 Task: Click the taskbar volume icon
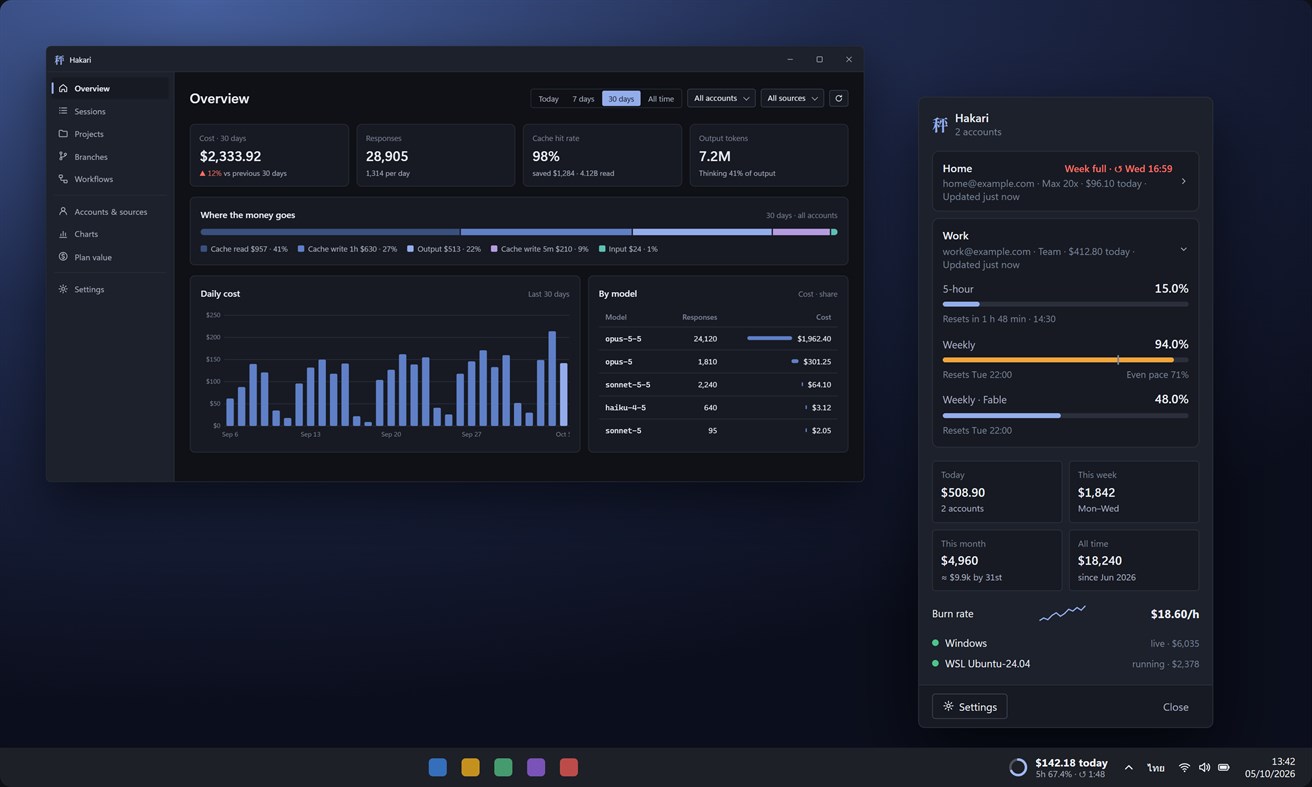1204,767
